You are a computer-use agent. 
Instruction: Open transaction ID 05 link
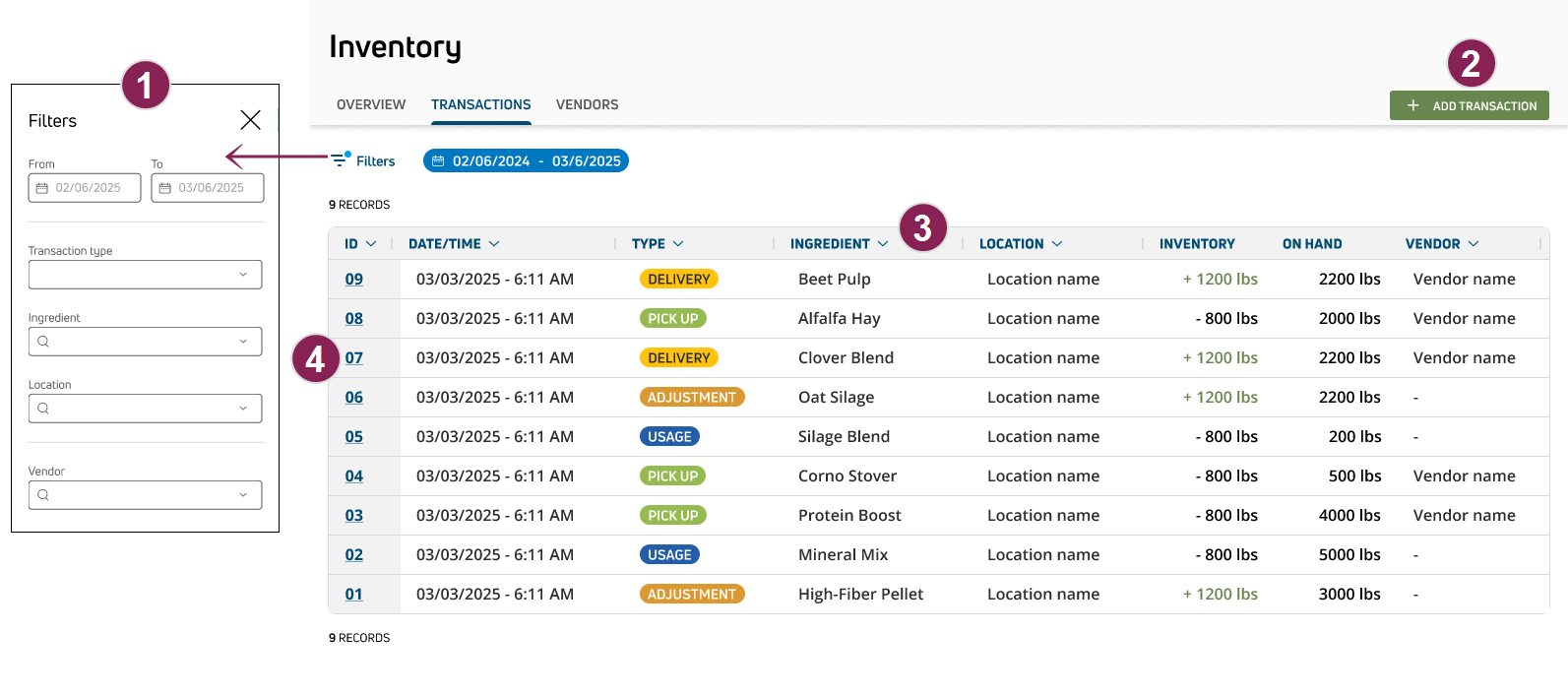(354, 437)
